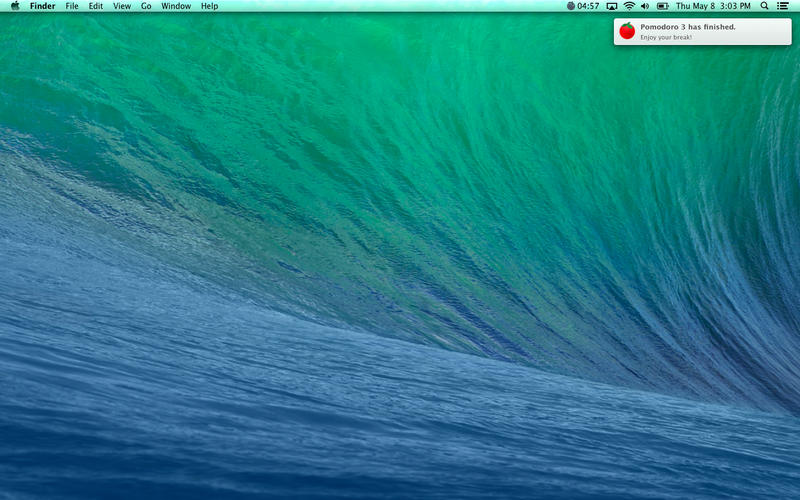Open the Help menu

click(209, 6)
